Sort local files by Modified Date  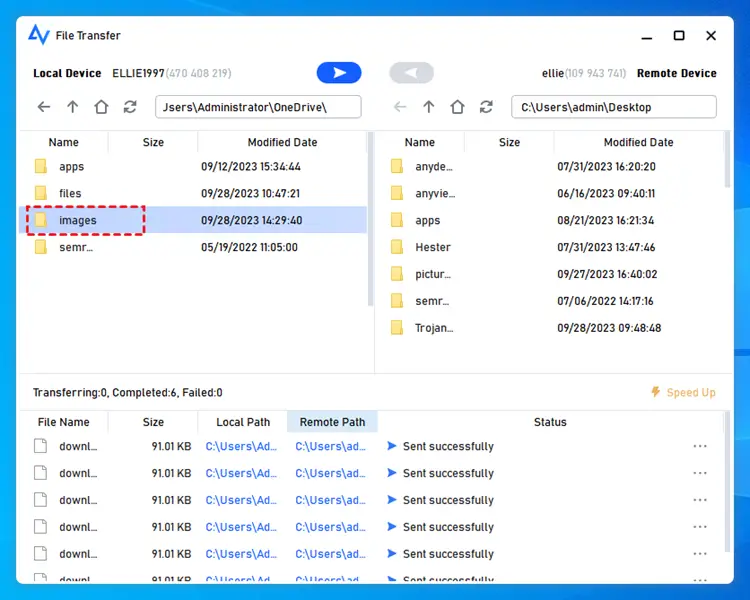pyautogui.click(x=282, y=143)
